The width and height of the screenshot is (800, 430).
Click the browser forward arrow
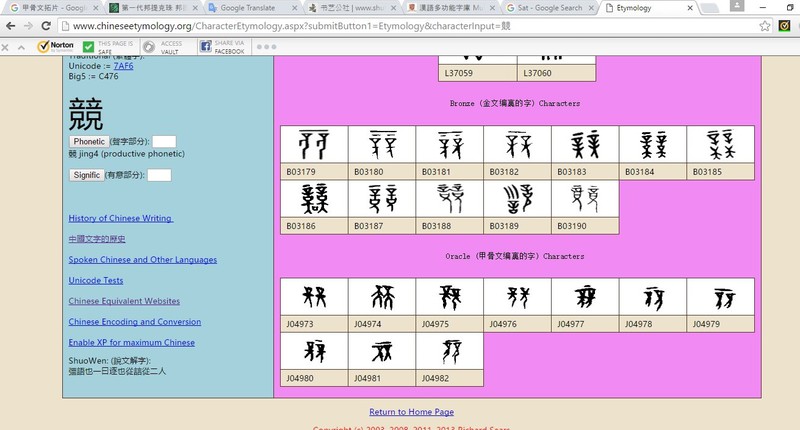tap(30, 25)
